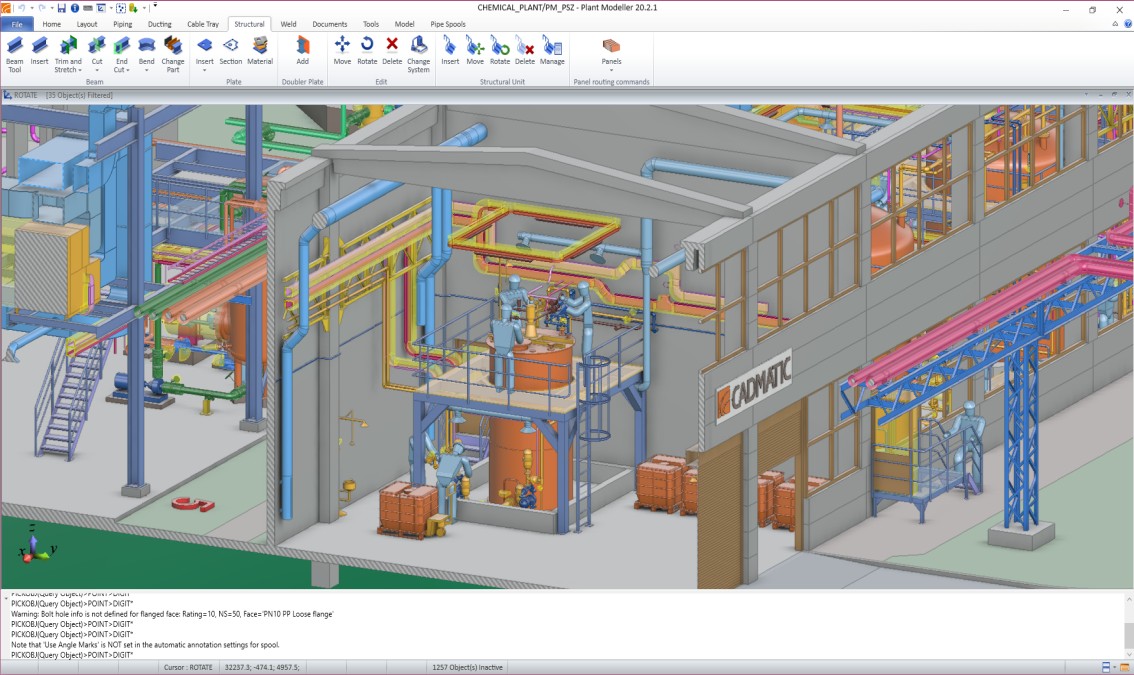The width and height of the screenshot is (1134, 675).
Task: Click the cursor coordinates readout
Action: [x=262, y=667]
